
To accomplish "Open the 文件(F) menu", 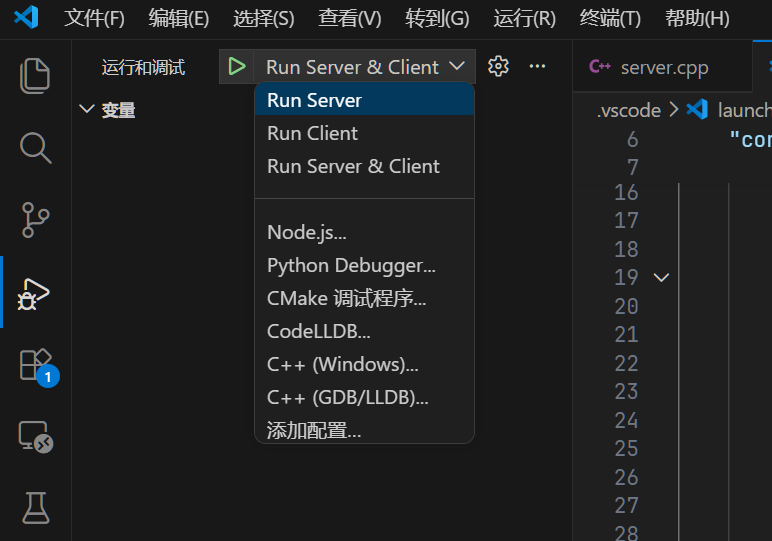I will pos(94,18).
